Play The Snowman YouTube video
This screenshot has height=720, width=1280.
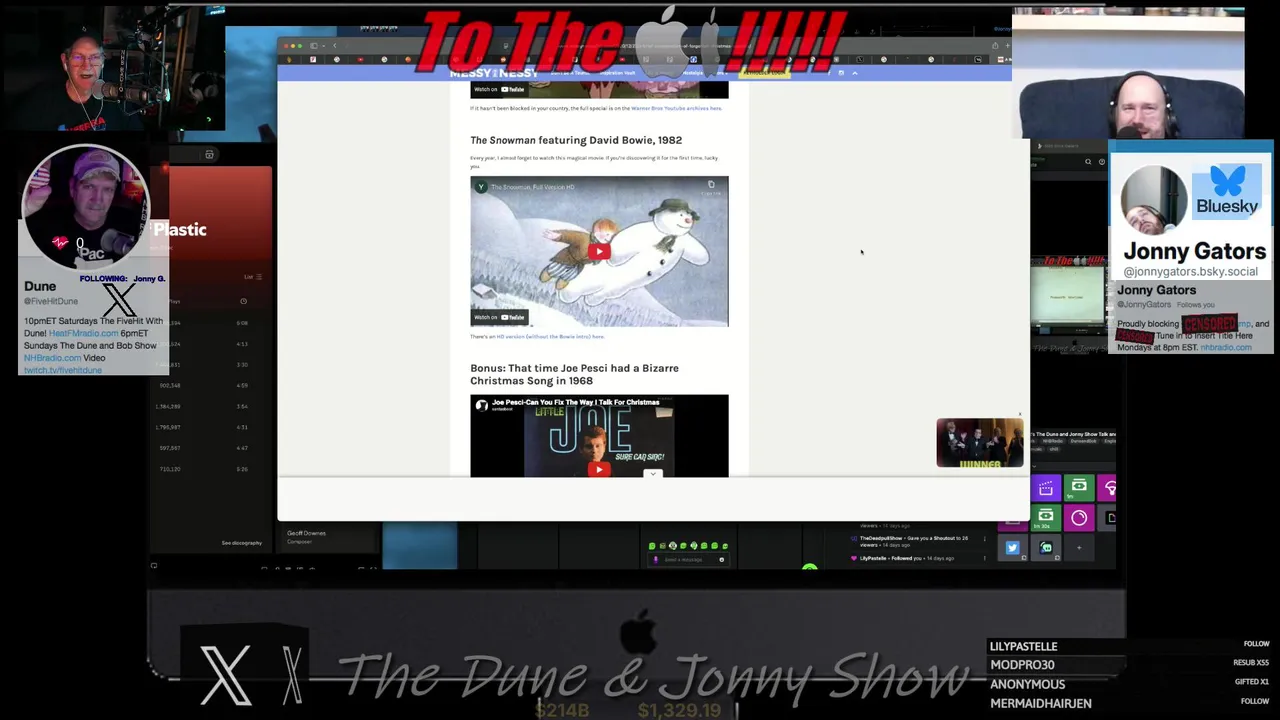[599, 252]
